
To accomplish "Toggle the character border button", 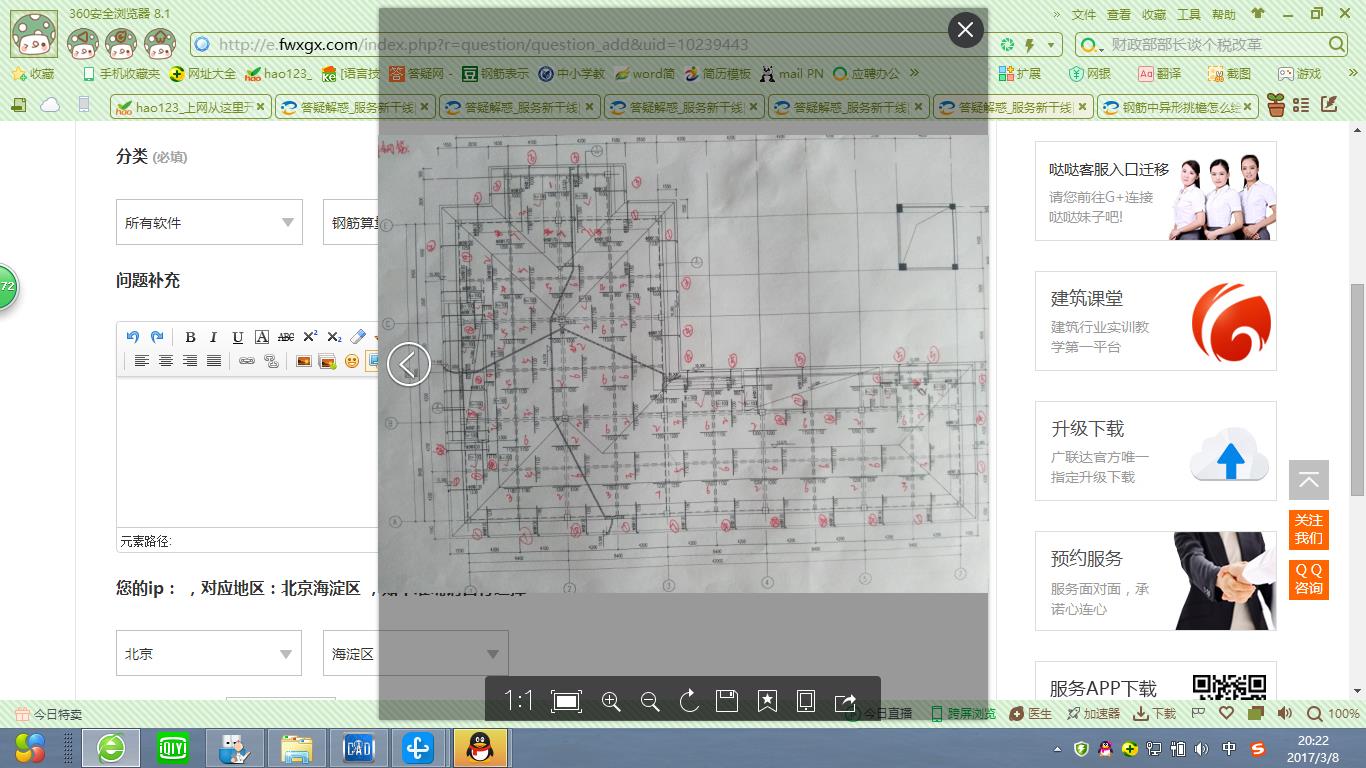I will (x=262, y=337).
